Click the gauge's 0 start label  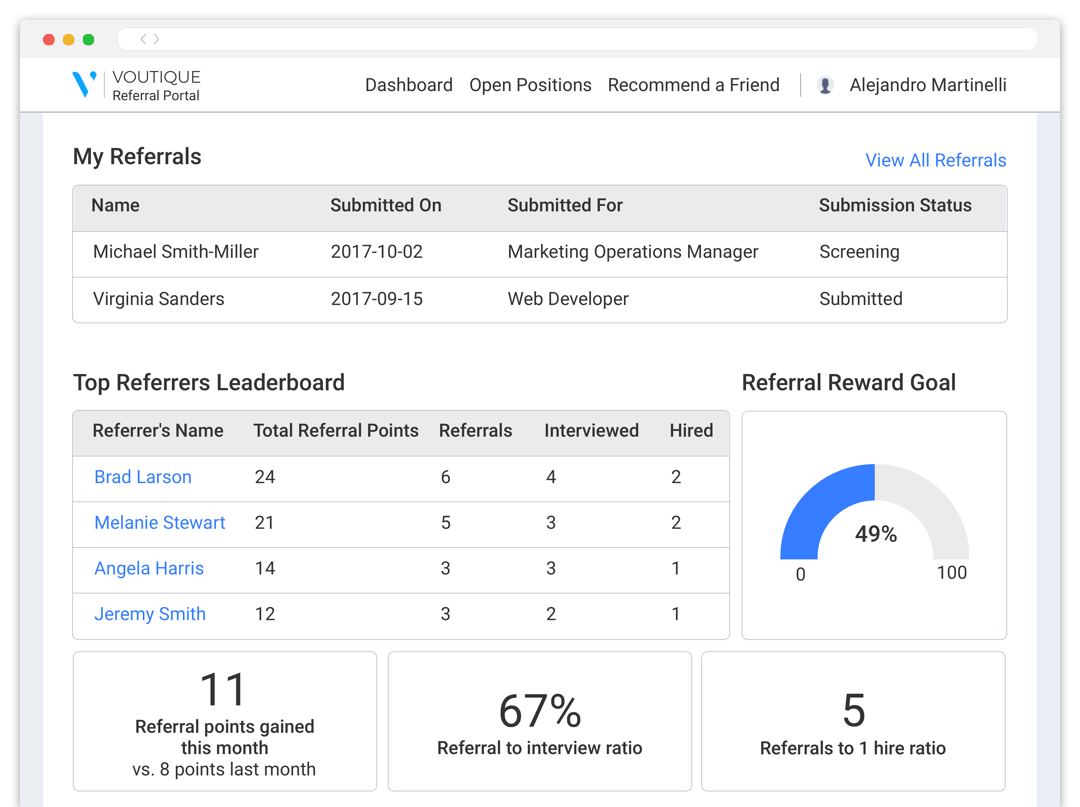pyautogui.click(x=800, y=574)
